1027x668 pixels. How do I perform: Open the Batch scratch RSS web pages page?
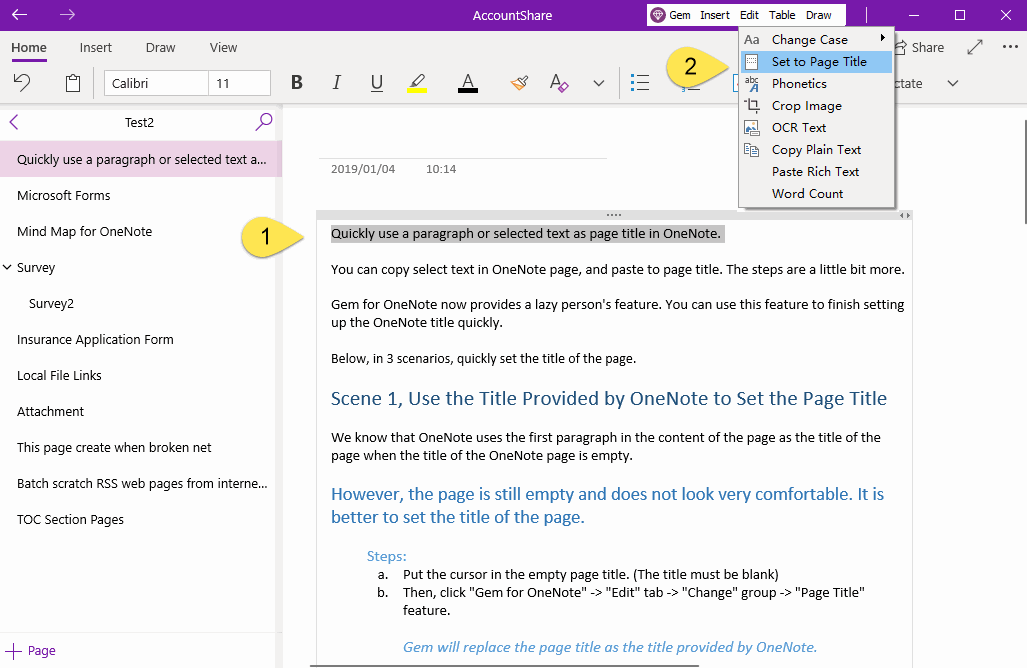point(141,483)
